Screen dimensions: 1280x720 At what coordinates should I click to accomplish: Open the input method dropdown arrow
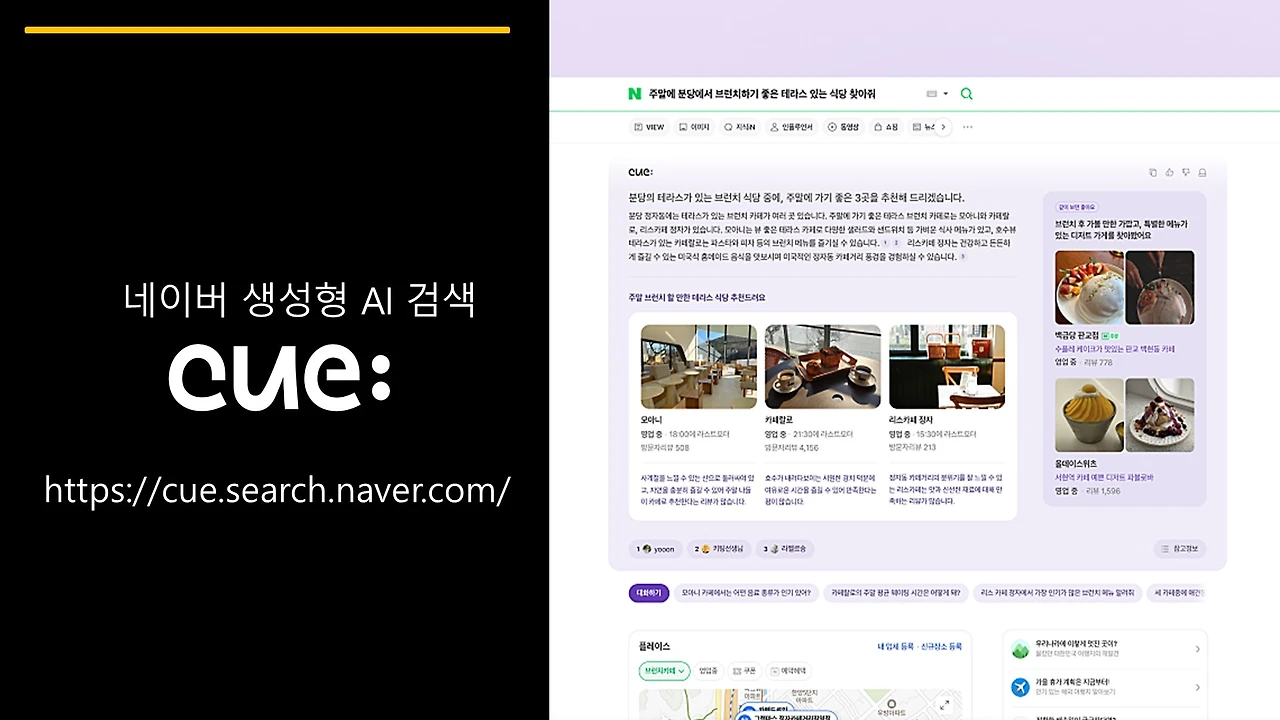pyautogui.click(x=945, y=93)
